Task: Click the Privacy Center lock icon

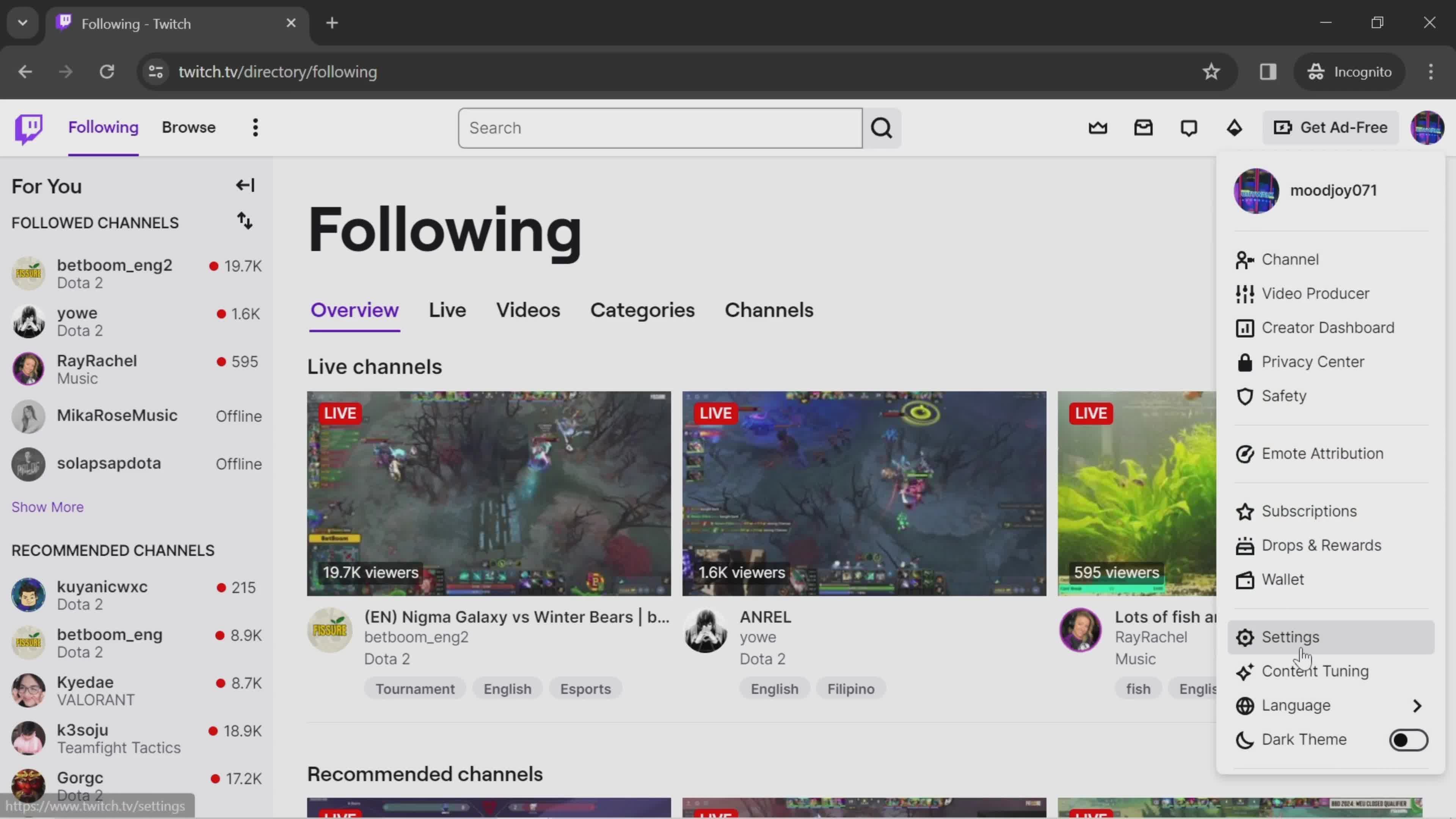Action: click(1244, 361)
